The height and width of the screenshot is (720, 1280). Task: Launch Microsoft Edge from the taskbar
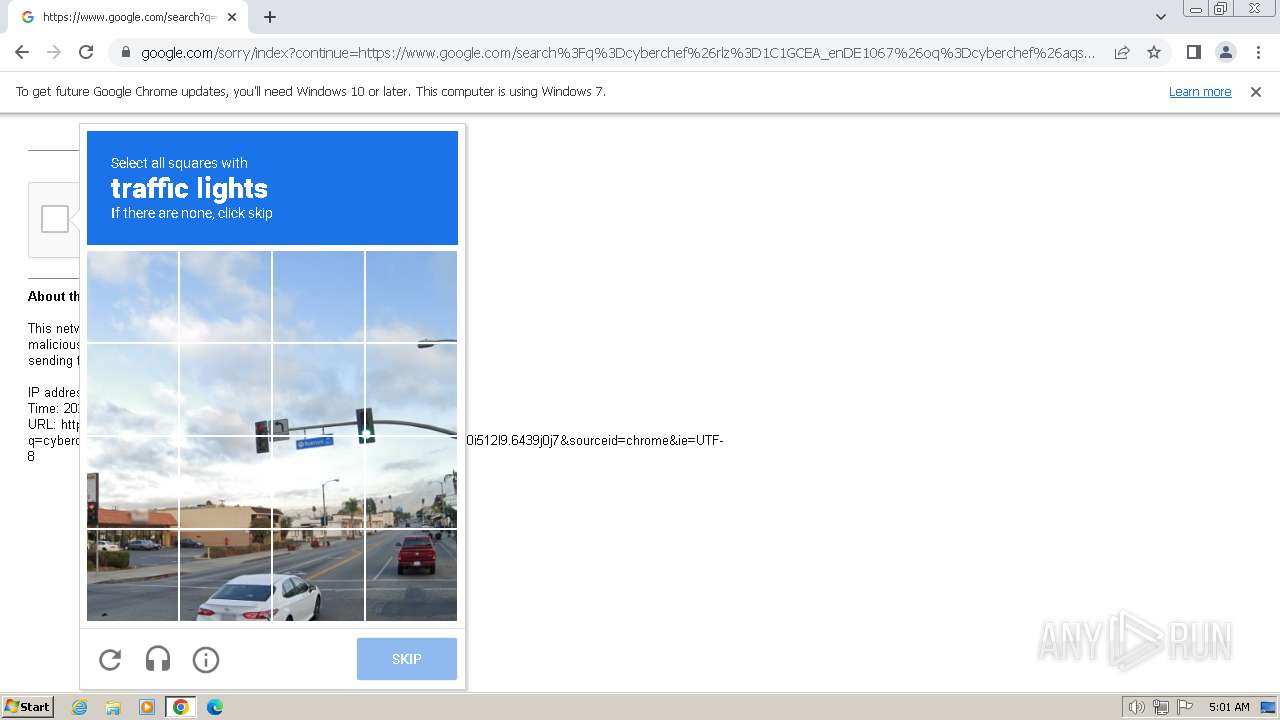[214, 707]
